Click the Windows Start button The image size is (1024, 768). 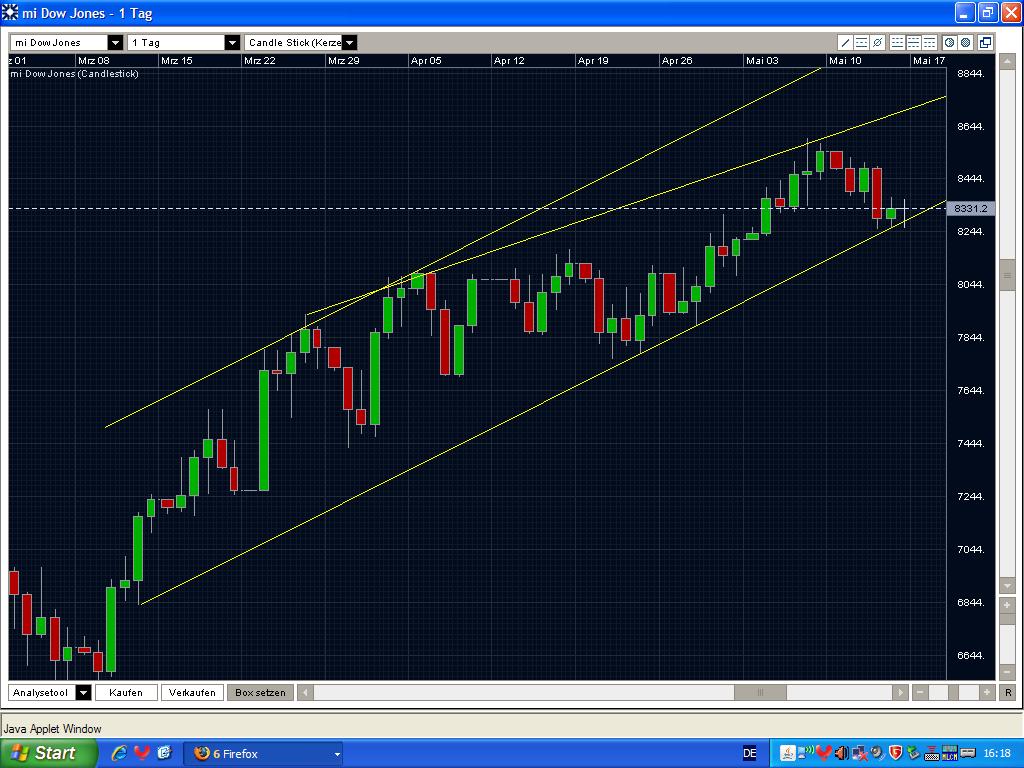(x=48, y=753)
